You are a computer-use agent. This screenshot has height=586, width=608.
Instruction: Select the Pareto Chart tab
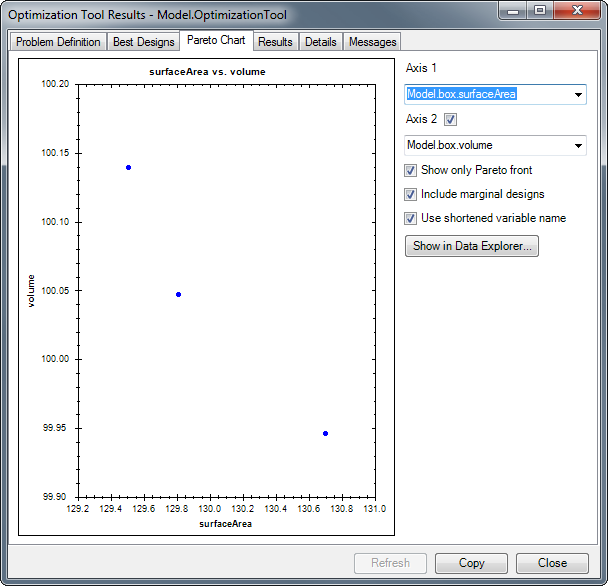click(215, 40)
